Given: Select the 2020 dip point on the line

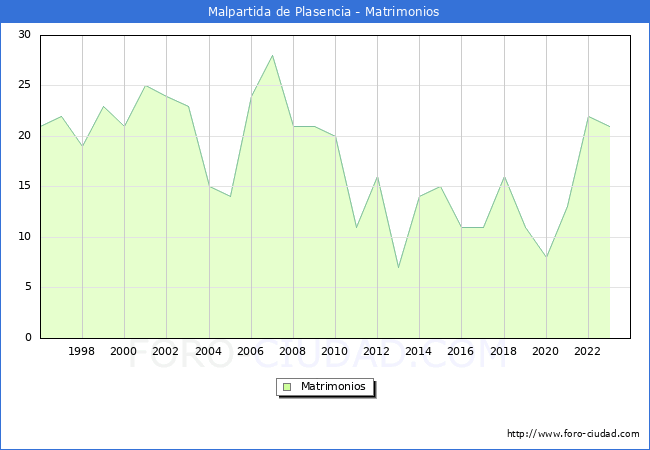Looking at the screenshot, I should click(x=546, y=257).
